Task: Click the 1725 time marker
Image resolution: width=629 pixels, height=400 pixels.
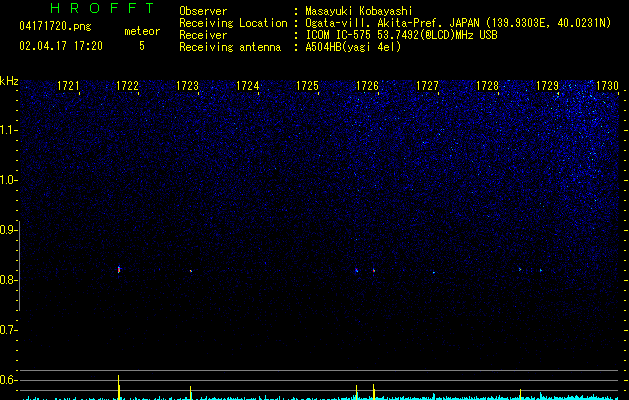Action: point(307,86)
